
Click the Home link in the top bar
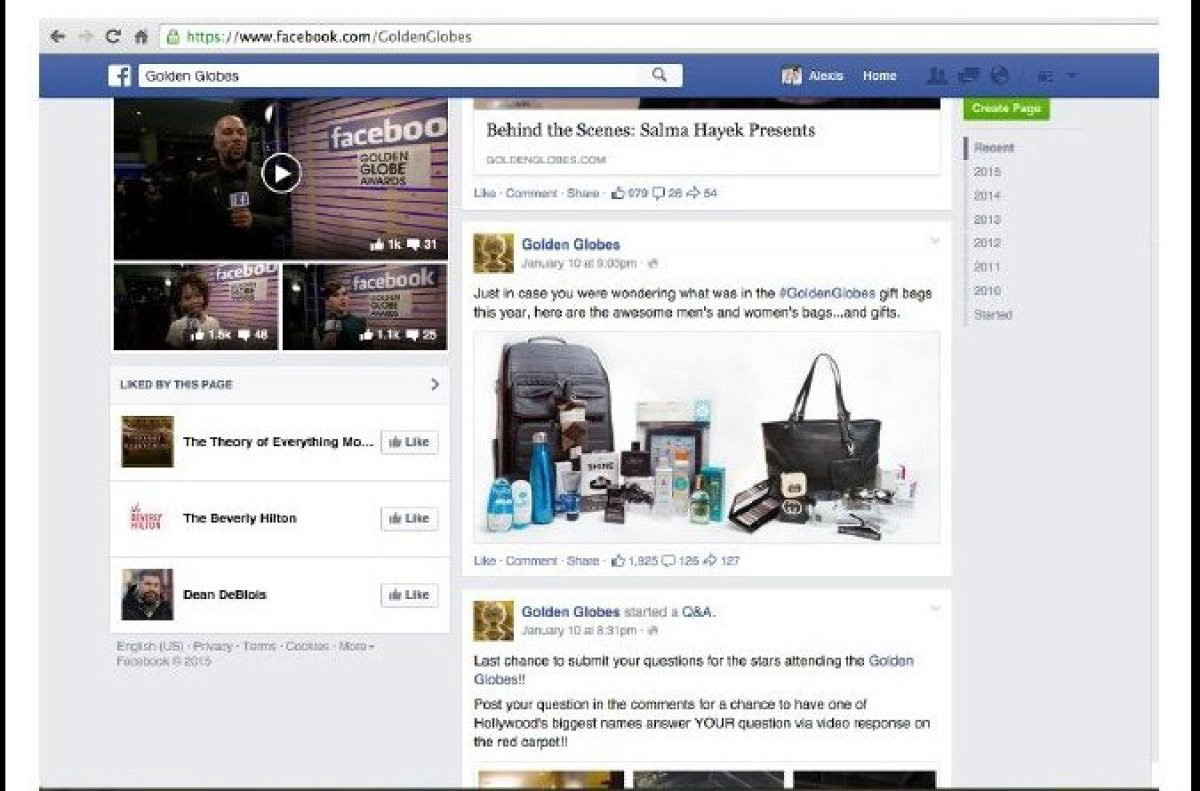[880, 76]
